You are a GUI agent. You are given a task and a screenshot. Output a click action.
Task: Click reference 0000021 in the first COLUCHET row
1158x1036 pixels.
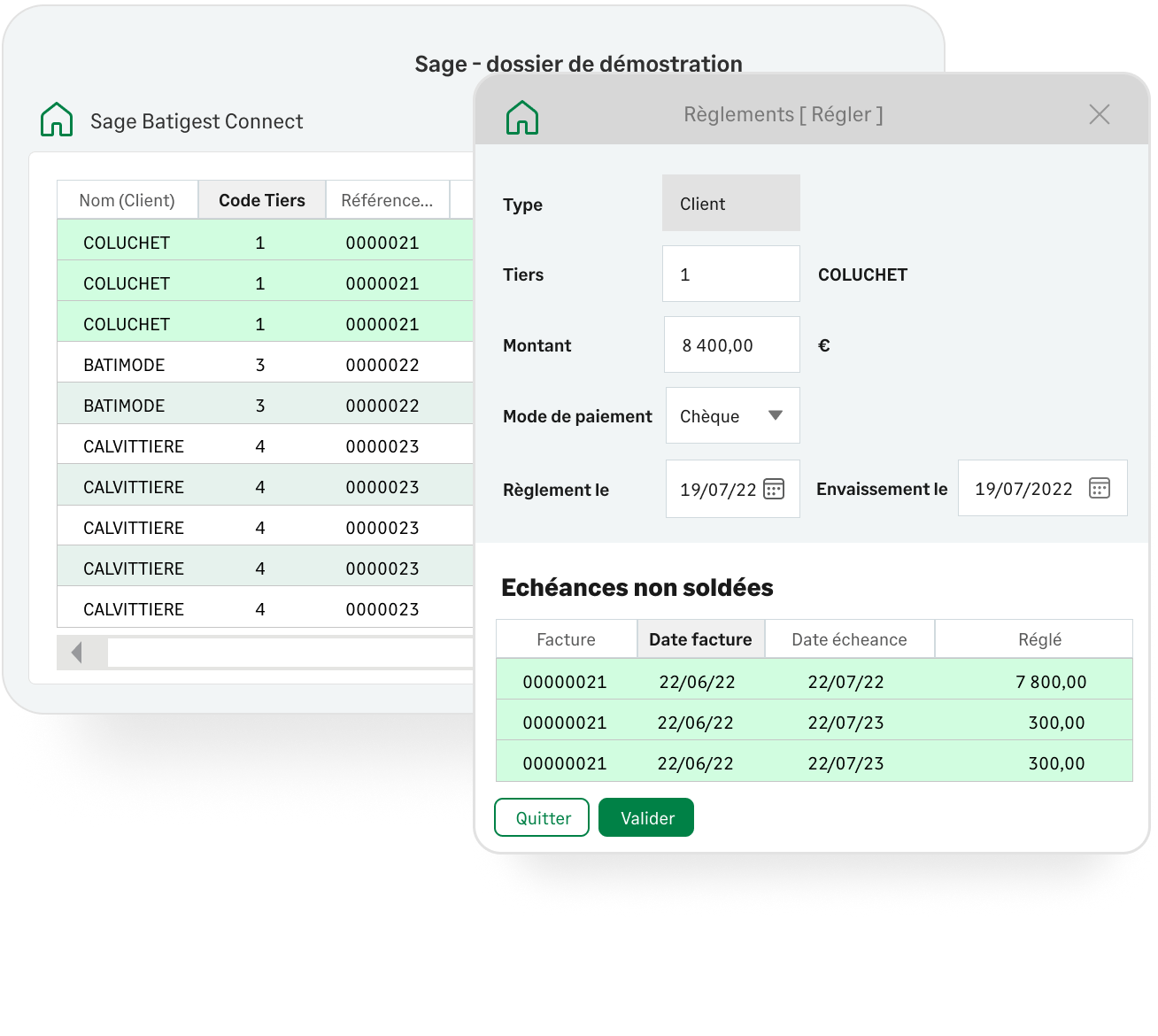pos(382,243)
